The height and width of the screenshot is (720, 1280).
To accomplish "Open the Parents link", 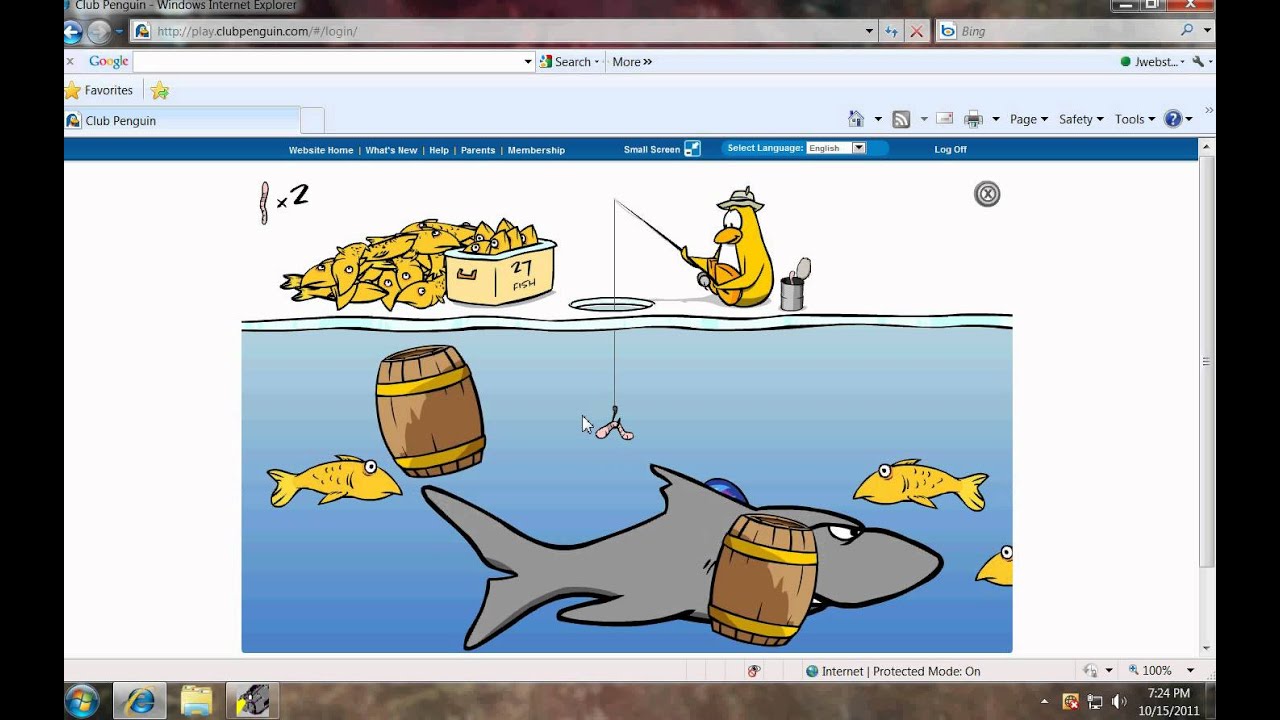I will (x=478, y=150).
